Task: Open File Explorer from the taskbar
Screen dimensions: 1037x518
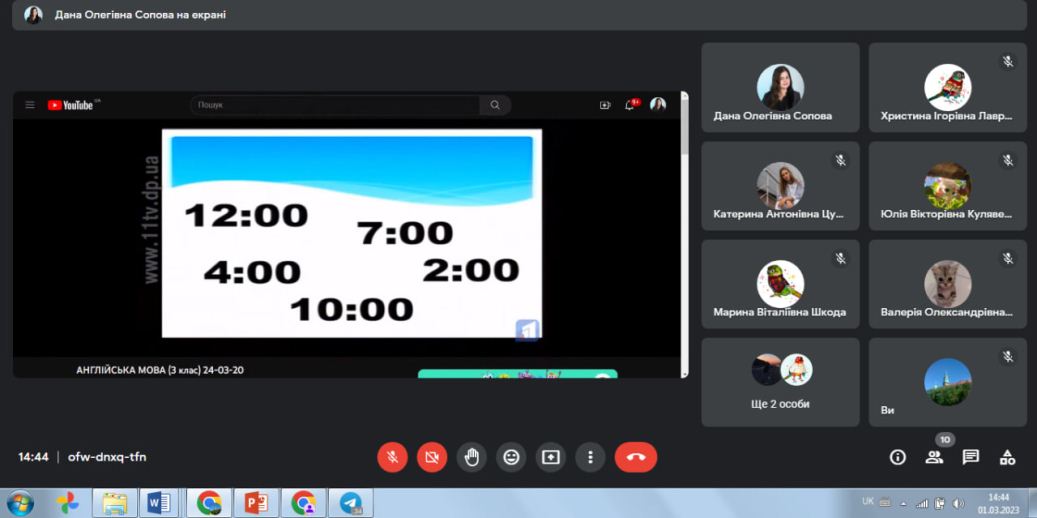Action: pos(114,503)
